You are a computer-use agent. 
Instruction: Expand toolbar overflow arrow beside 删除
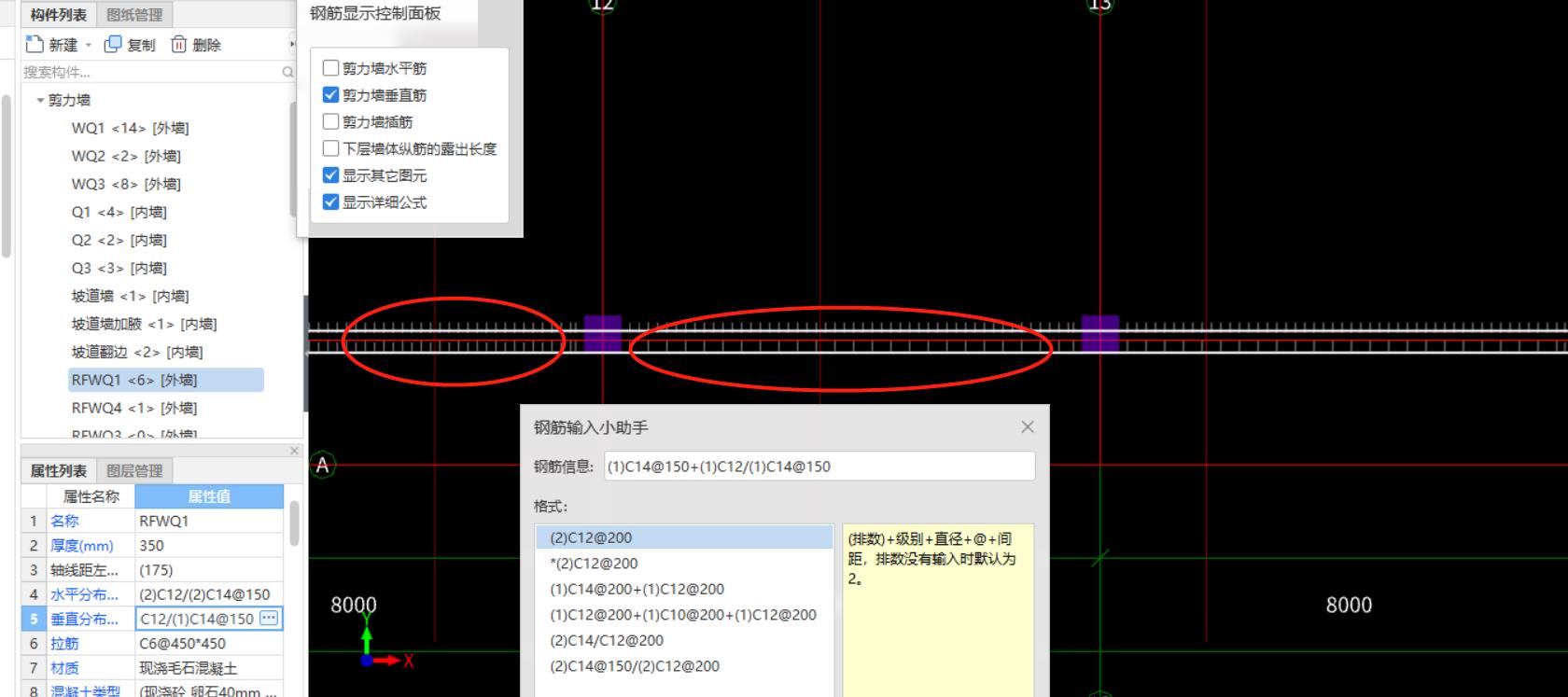(292, 44)
